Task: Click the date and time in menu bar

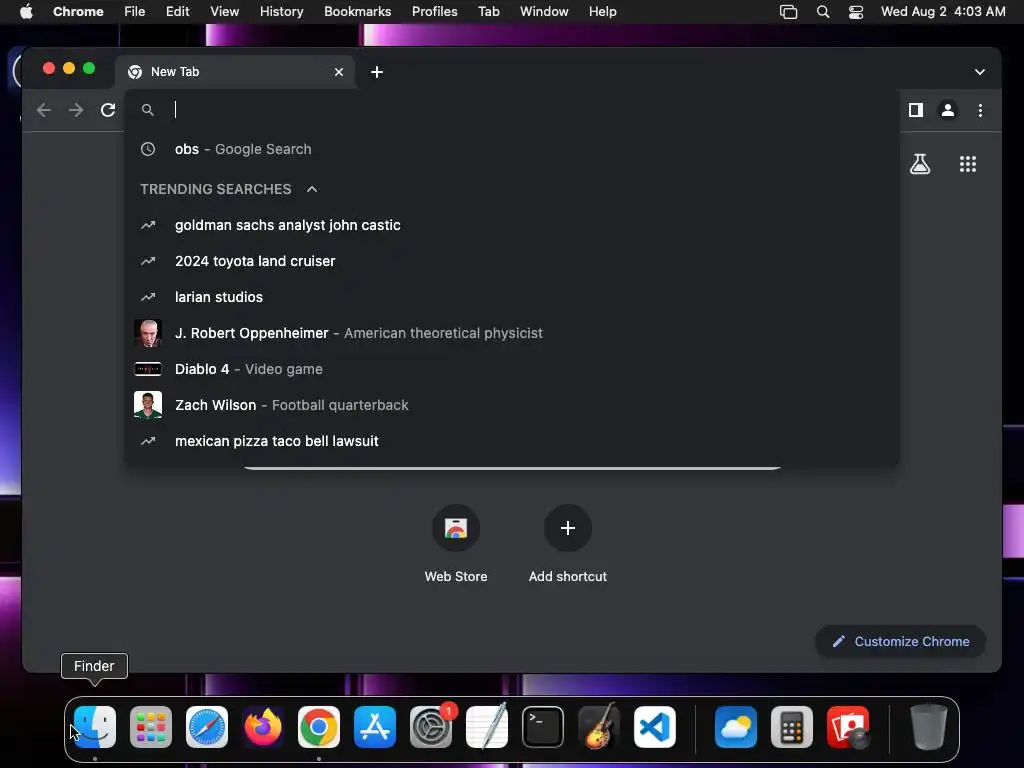Action: click(x=943, y=12)
